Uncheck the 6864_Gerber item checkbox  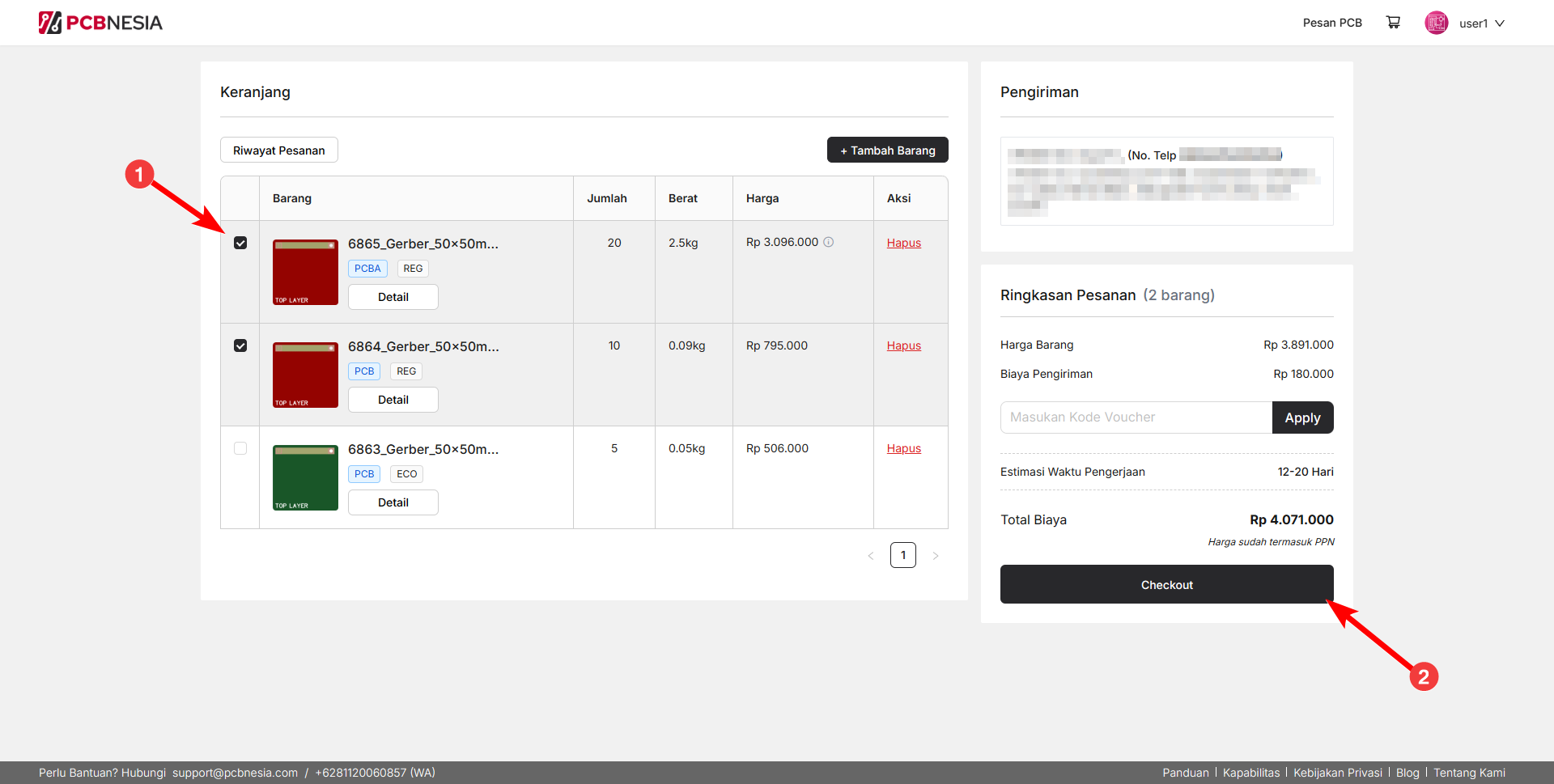coord(240,345)
